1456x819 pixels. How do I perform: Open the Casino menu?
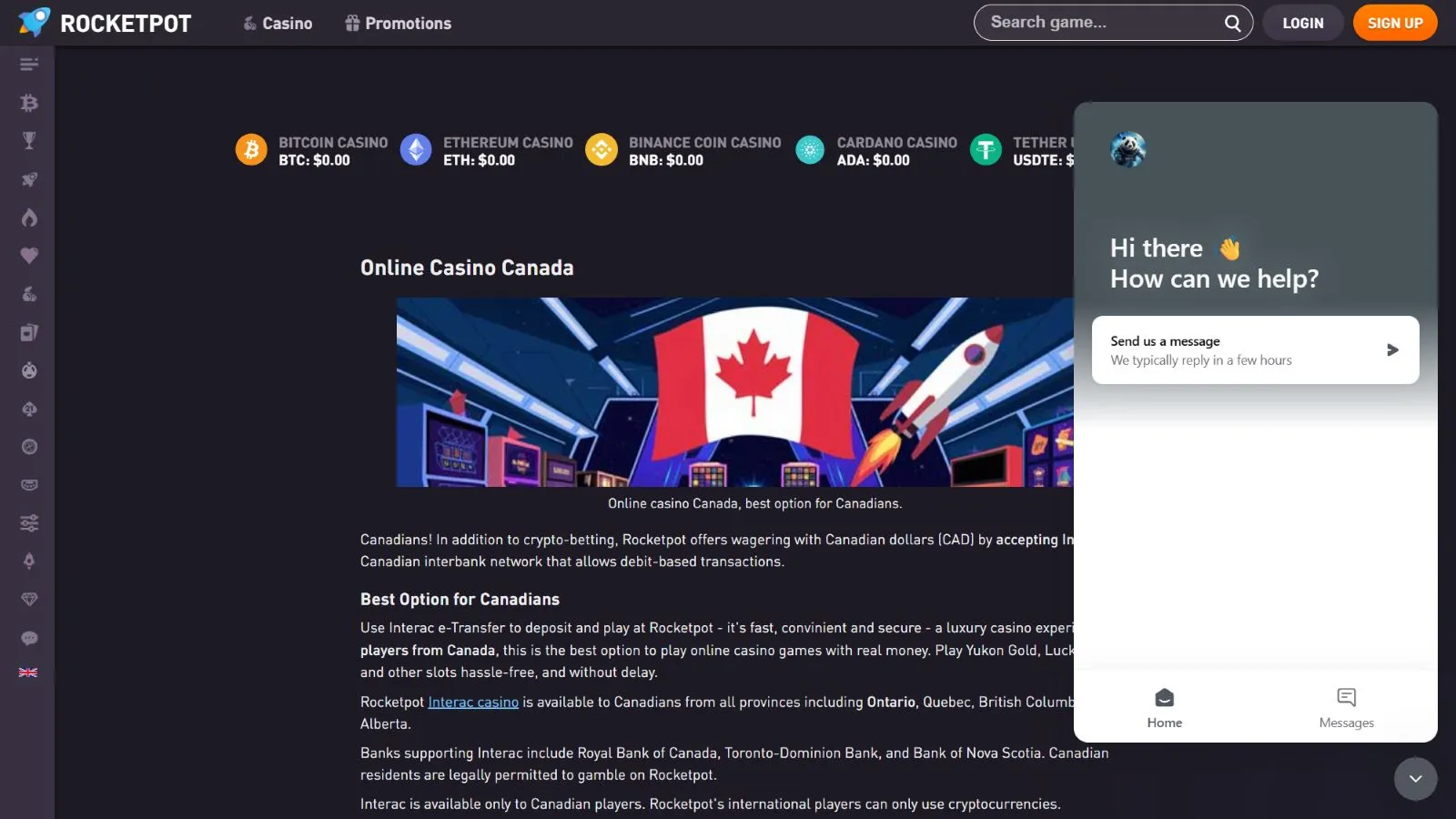click(x=278, y=24)
